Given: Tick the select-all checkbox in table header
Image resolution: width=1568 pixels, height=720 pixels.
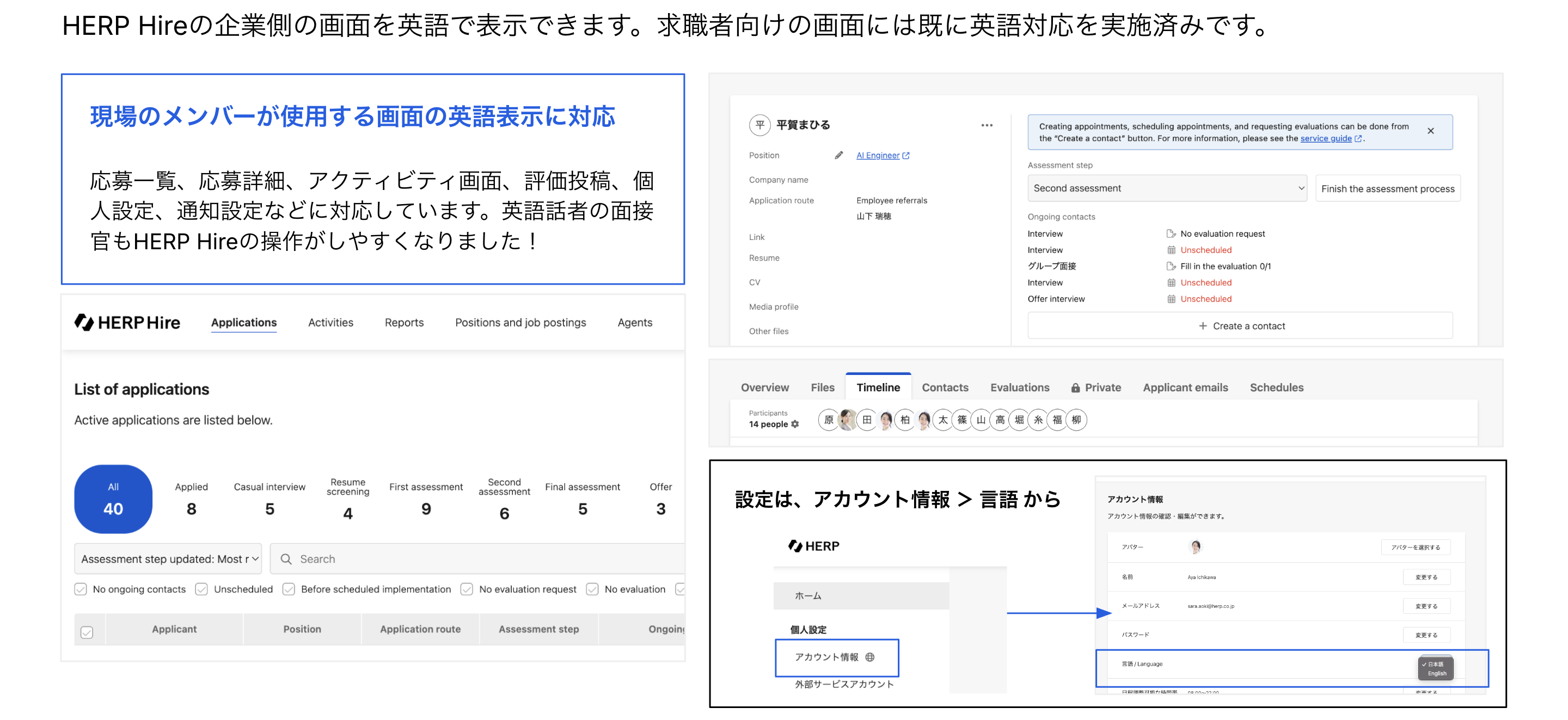Looking at the screenshot, I should (x=87, y=632).
